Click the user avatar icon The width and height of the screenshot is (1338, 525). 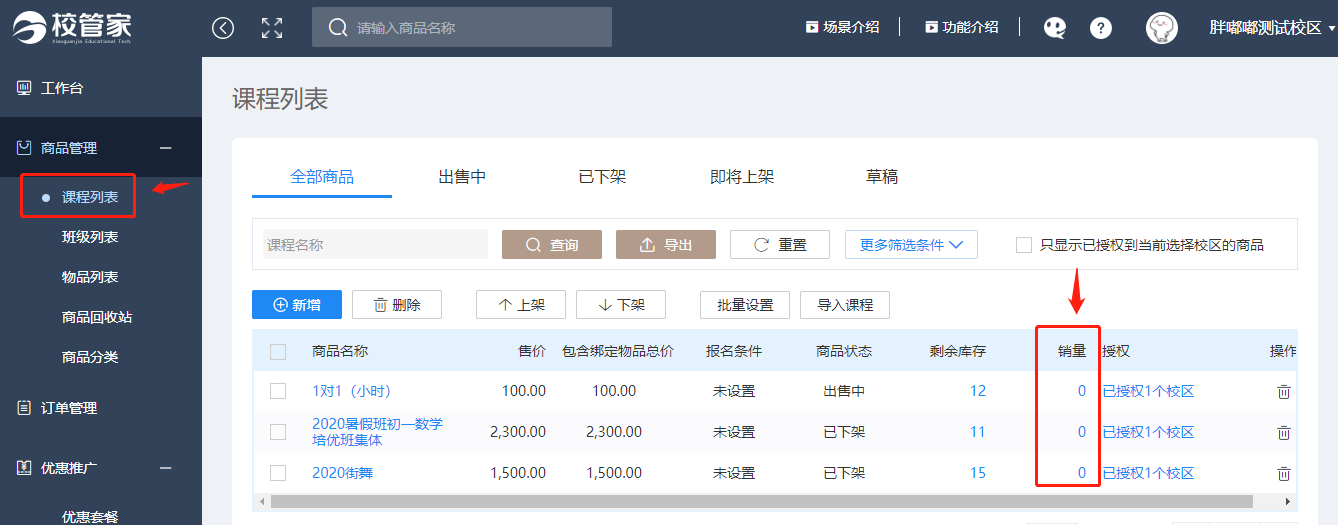(1162, 28)
